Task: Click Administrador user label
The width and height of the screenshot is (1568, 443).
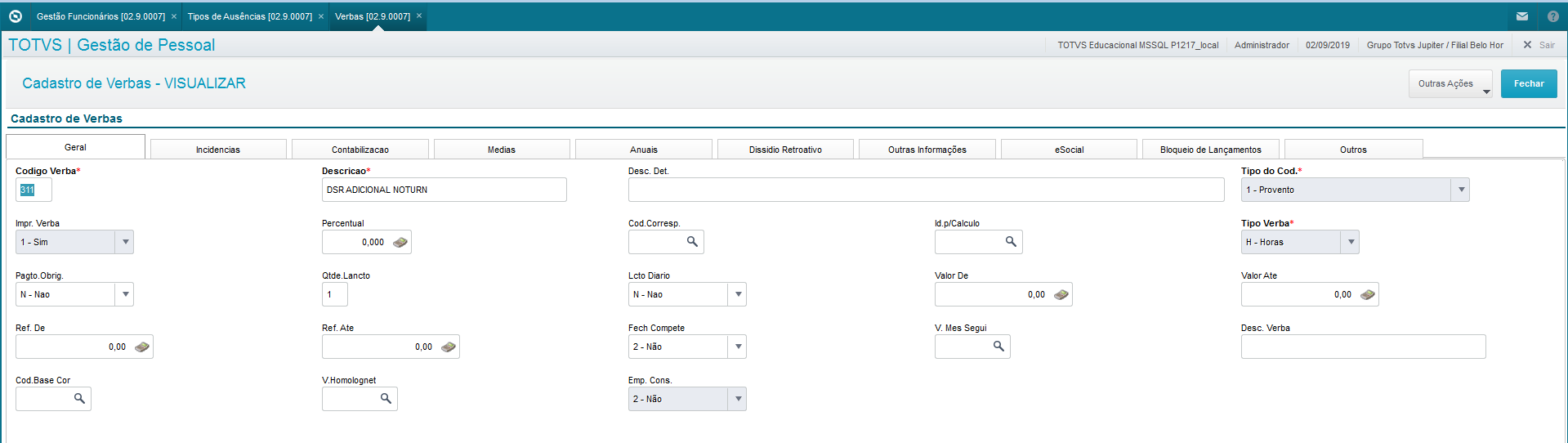Action: [1262, 45]
